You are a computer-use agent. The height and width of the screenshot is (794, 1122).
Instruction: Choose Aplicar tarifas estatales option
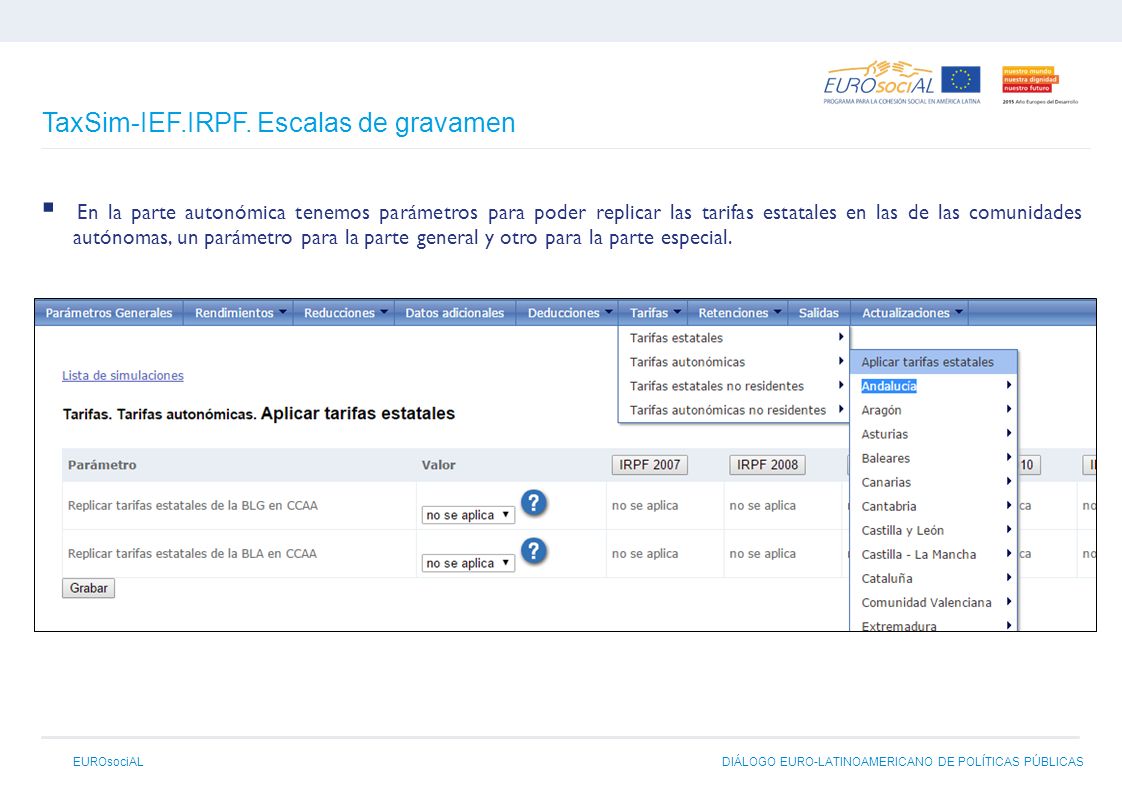[933, 362]
